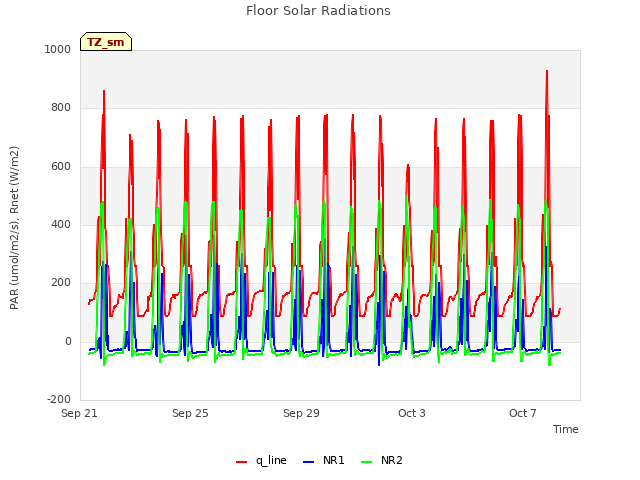The height and width of the screenshot is (480, 640).
Task: Click the Sep 25 x-axis label
Action: tap(190, 413)
